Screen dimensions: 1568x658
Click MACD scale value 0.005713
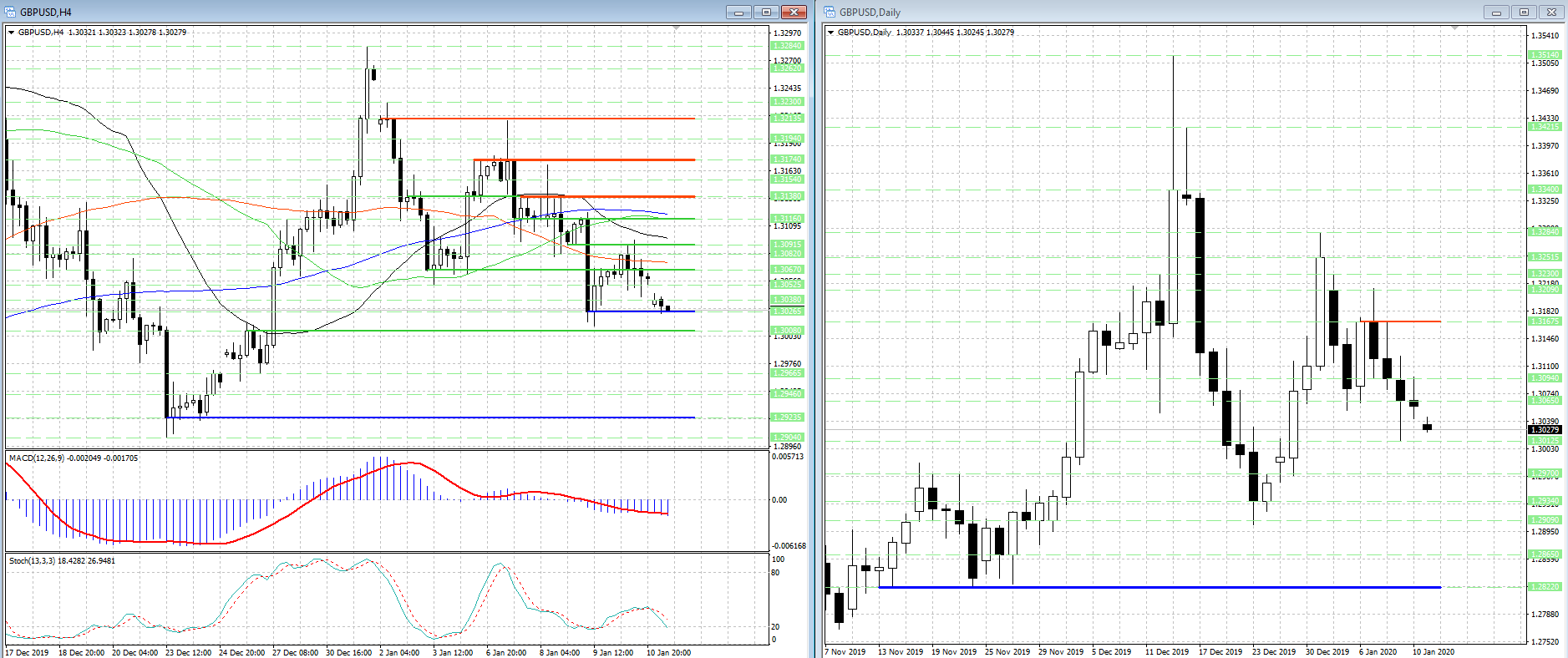(788, 457)
